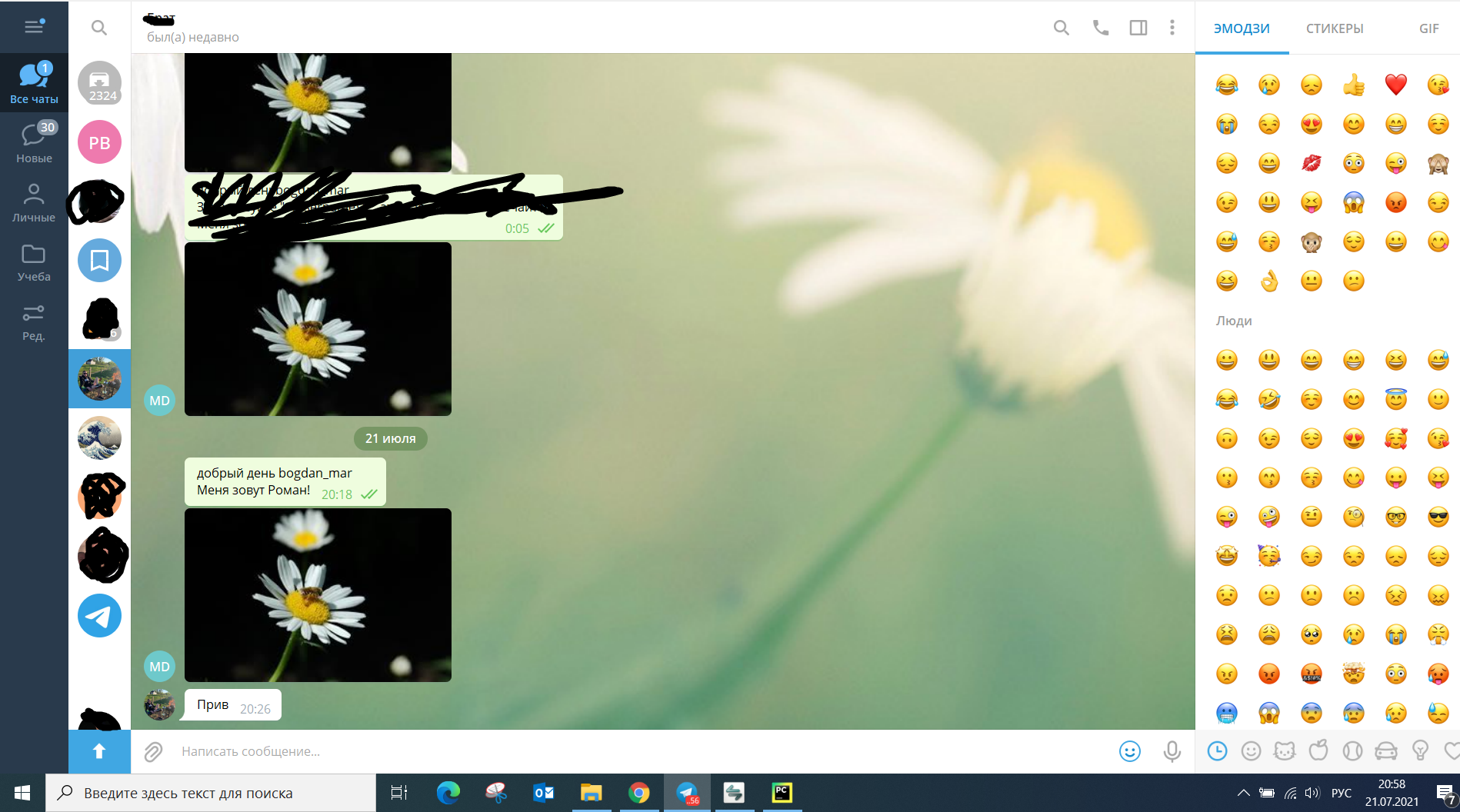This screenshot has width=1460, height=812.
Task: Pick the nerd face with glasses emoji
Action: point(1395,517)
